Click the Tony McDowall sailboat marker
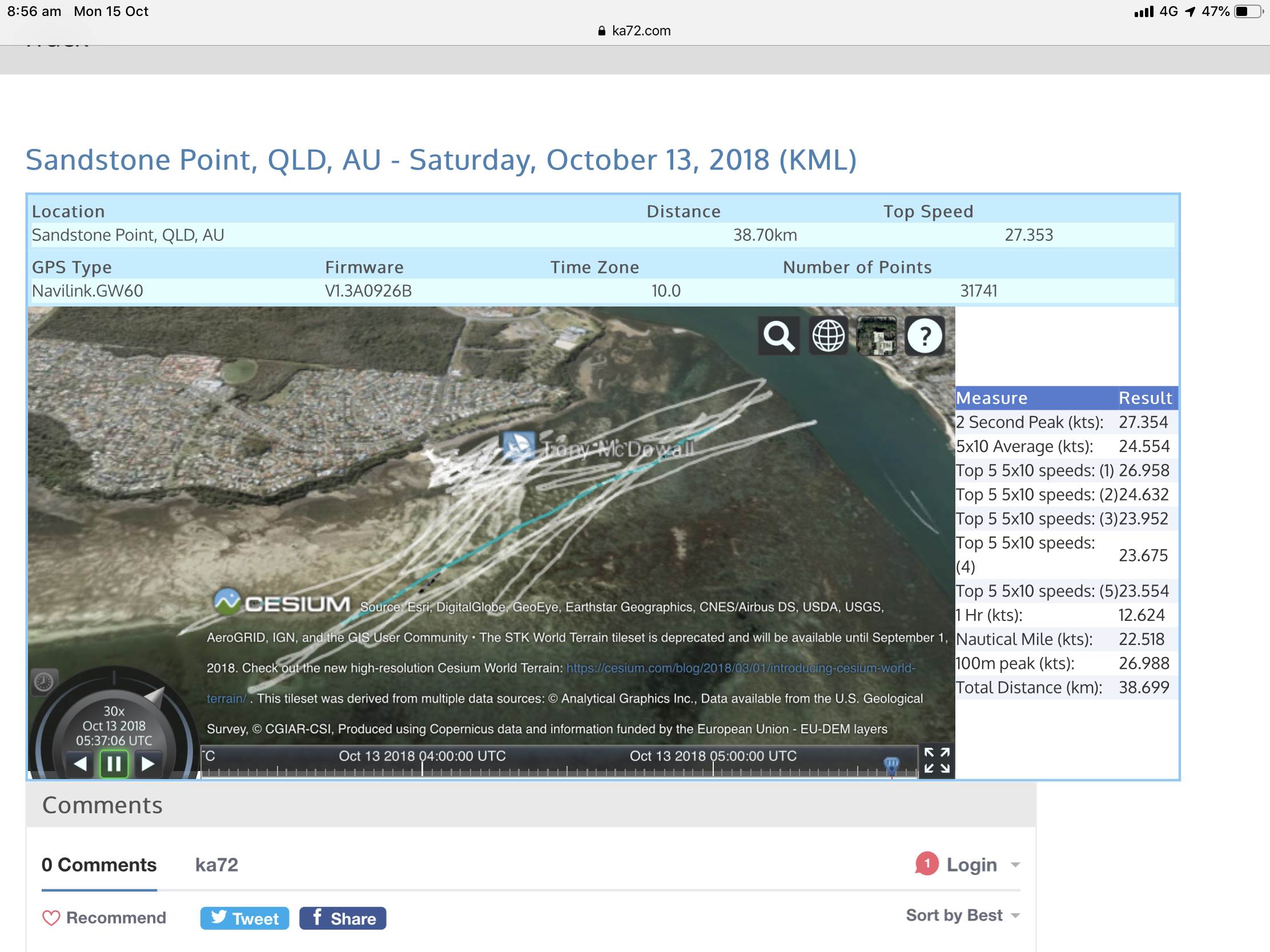1270x952 pixels. click(x=519, y=447)
